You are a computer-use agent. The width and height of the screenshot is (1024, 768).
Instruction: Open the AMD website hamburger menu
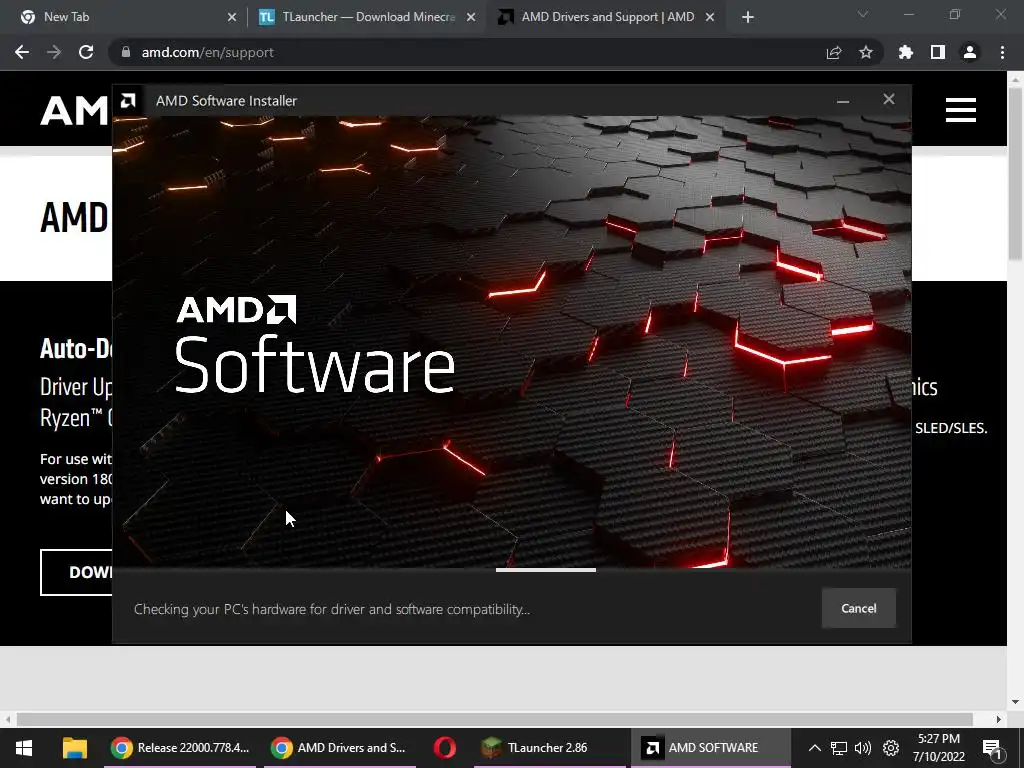point(961,110)
